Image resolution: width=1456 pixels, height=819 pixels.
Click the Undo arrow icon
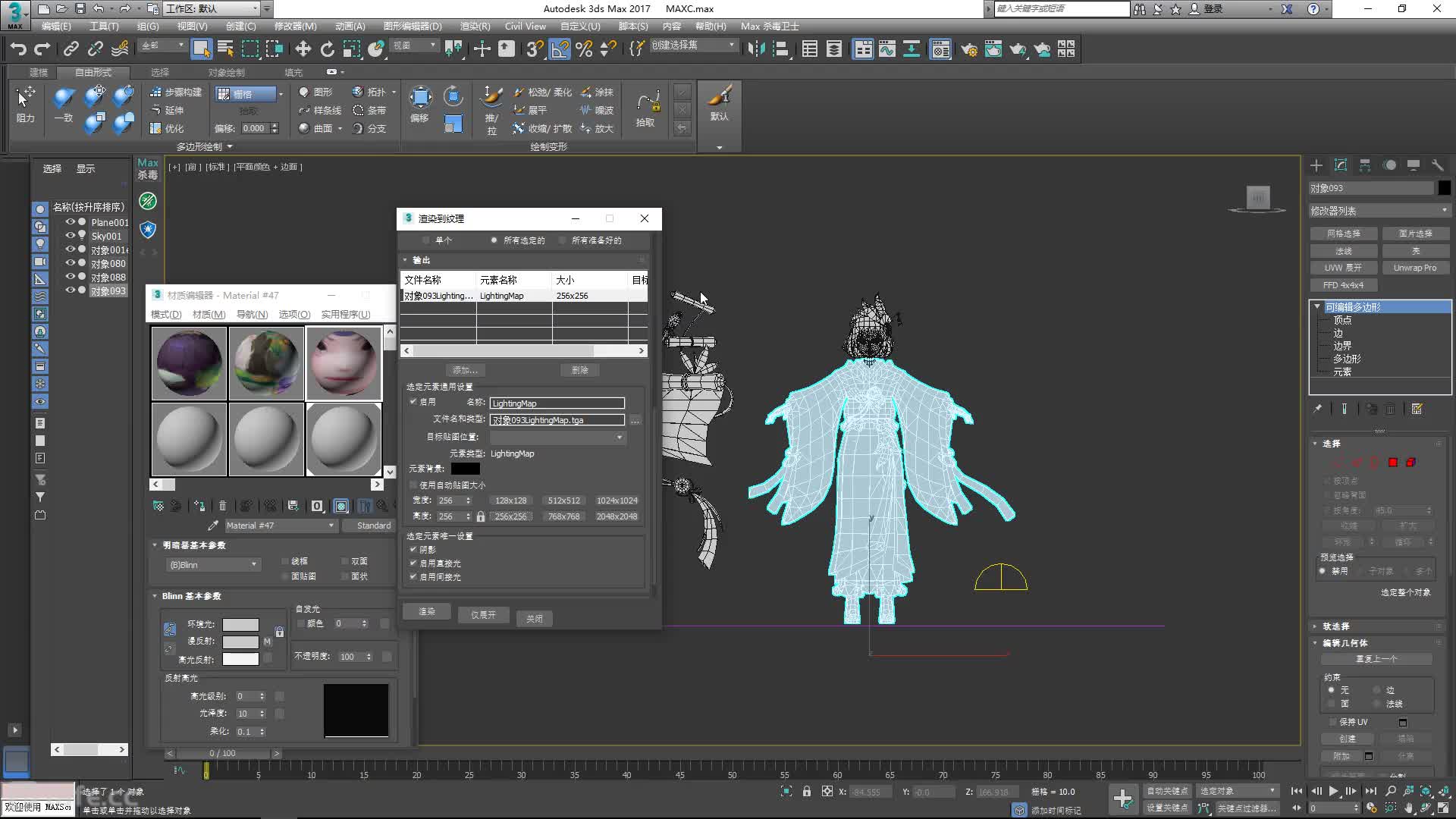(x=18, y=49)
